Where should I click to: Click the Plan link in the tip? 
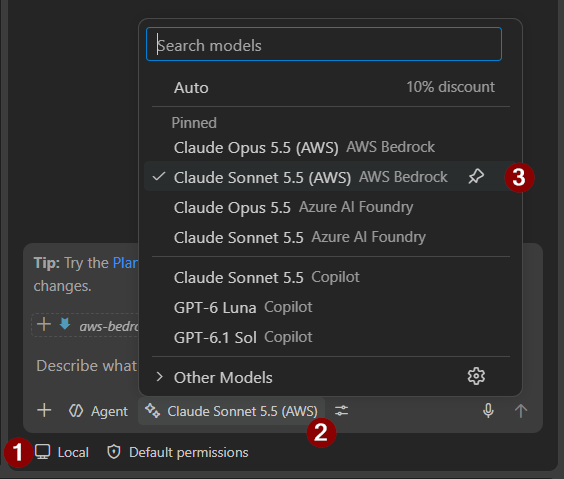pos(126,263)
